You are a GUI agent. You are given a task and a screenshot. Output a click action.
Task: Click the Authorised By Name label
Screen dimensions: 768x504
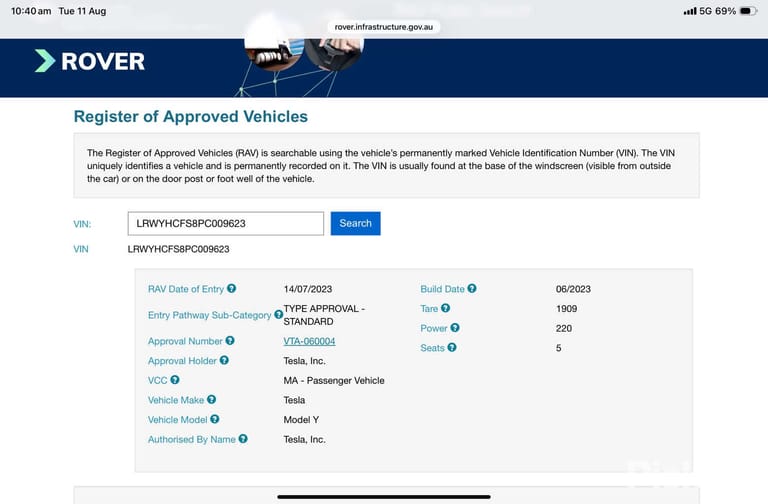click(x=192, y=439)
